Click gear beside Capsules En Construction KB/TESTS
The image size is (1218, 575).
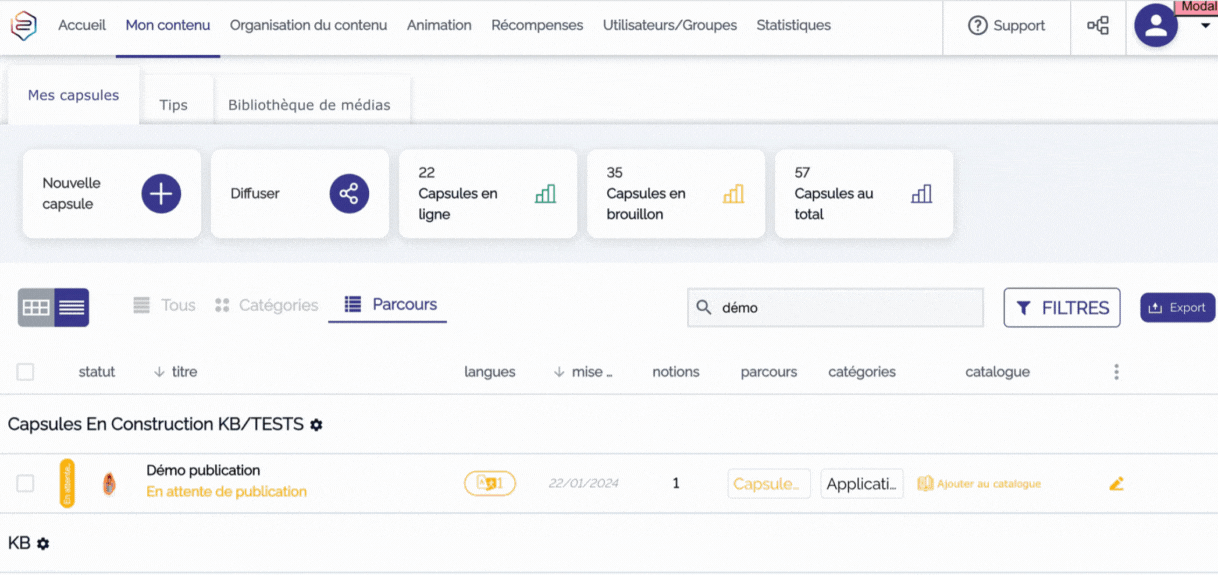point(316,425)
